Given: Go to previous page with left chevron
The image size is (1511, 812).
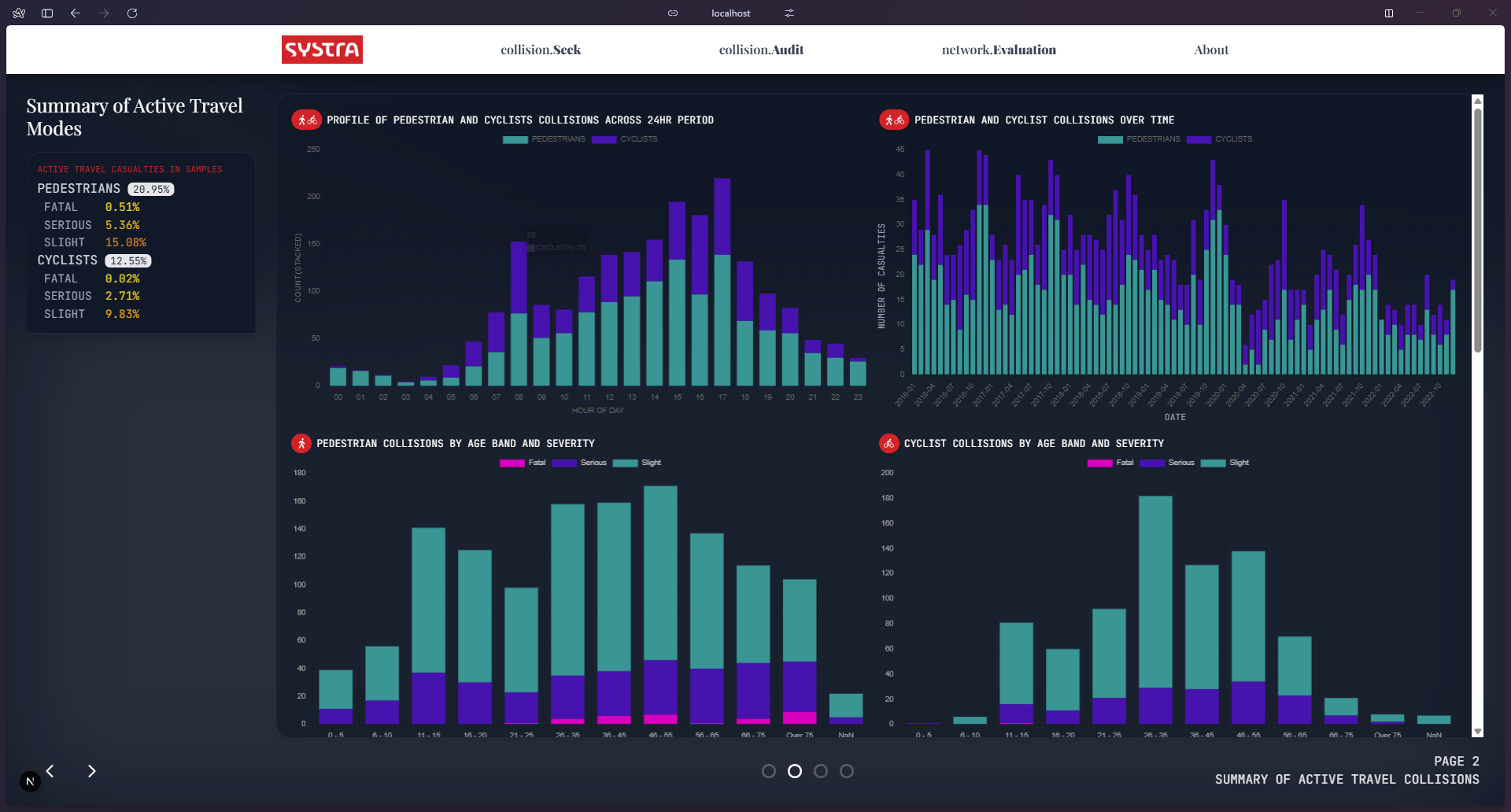Looking at the screenshot, I should point(50,771).
